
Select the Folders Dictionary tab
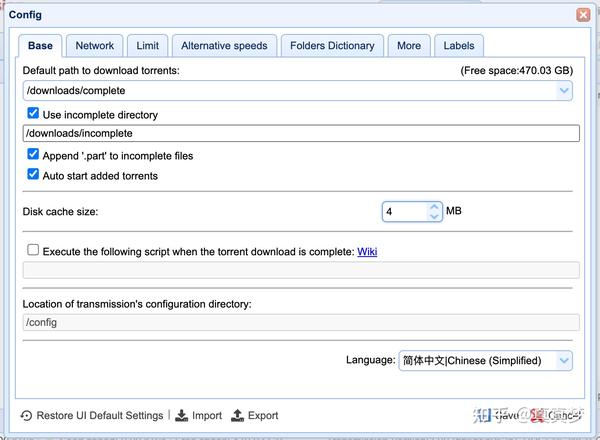(332, 45)
